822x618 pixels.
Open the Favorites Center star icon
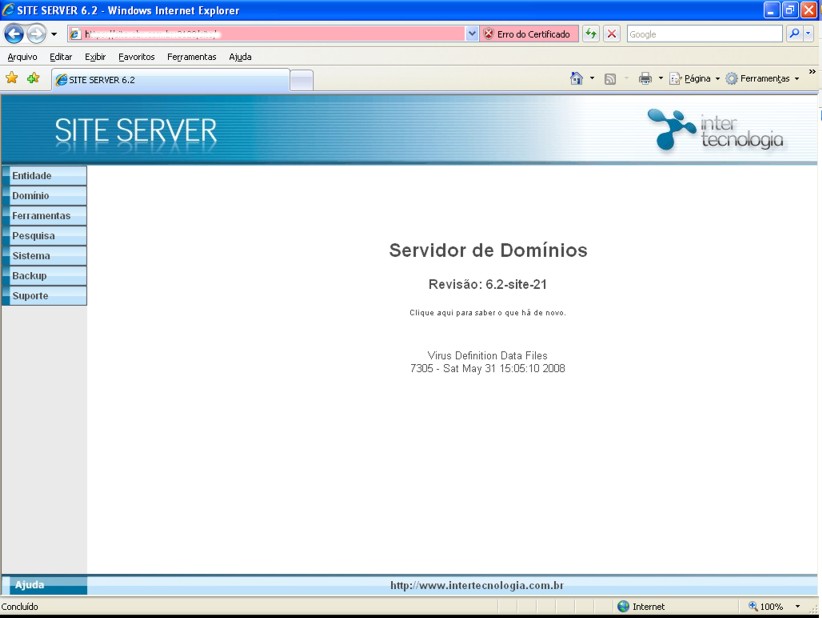coord(12,79)
